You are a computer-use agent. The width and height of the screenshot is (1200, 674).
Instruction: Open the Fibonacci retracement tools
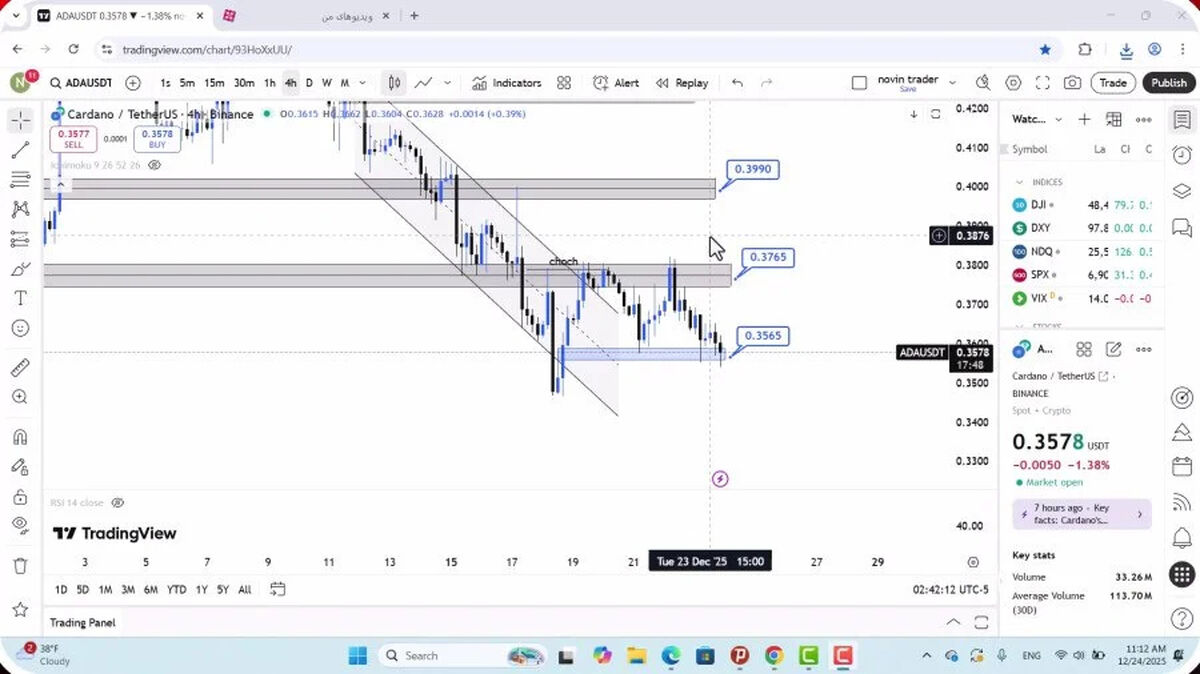click(20, 180)
